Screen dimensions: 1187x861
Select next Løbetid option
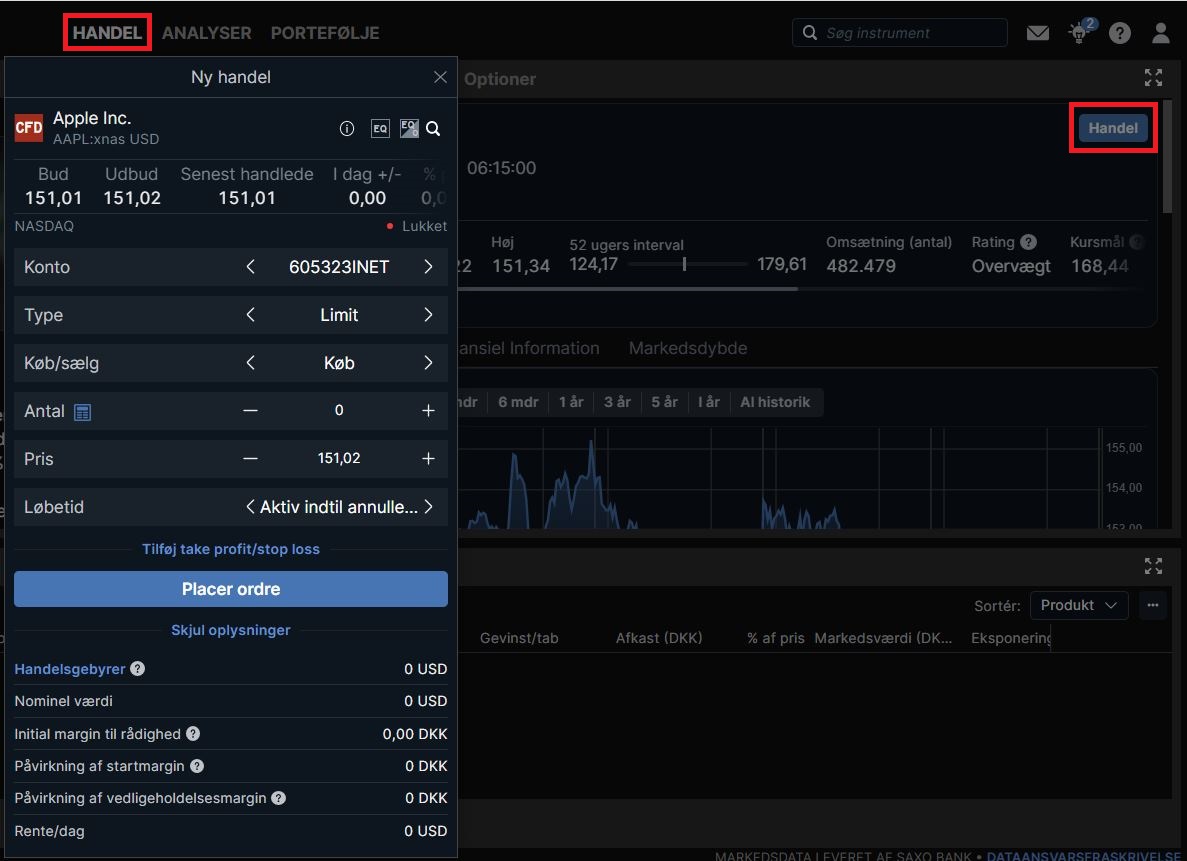pyautogui.click(x=428, y=507)
